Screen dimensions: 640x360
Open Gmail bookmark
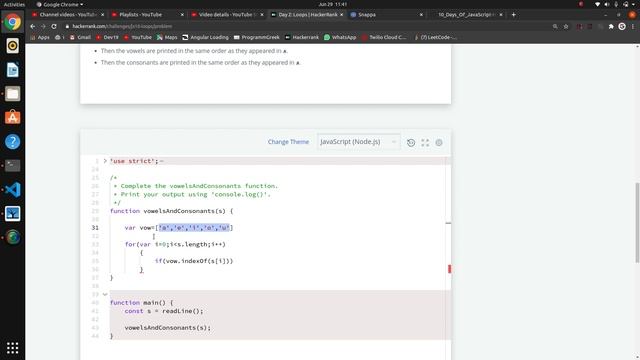[80, 37]
